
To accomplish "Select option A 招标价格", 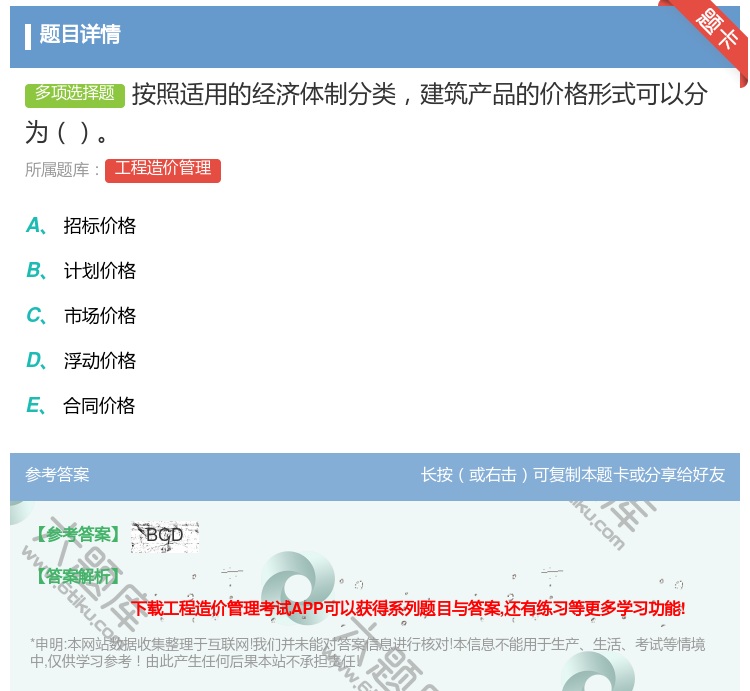I will click(x=80, y=226).
